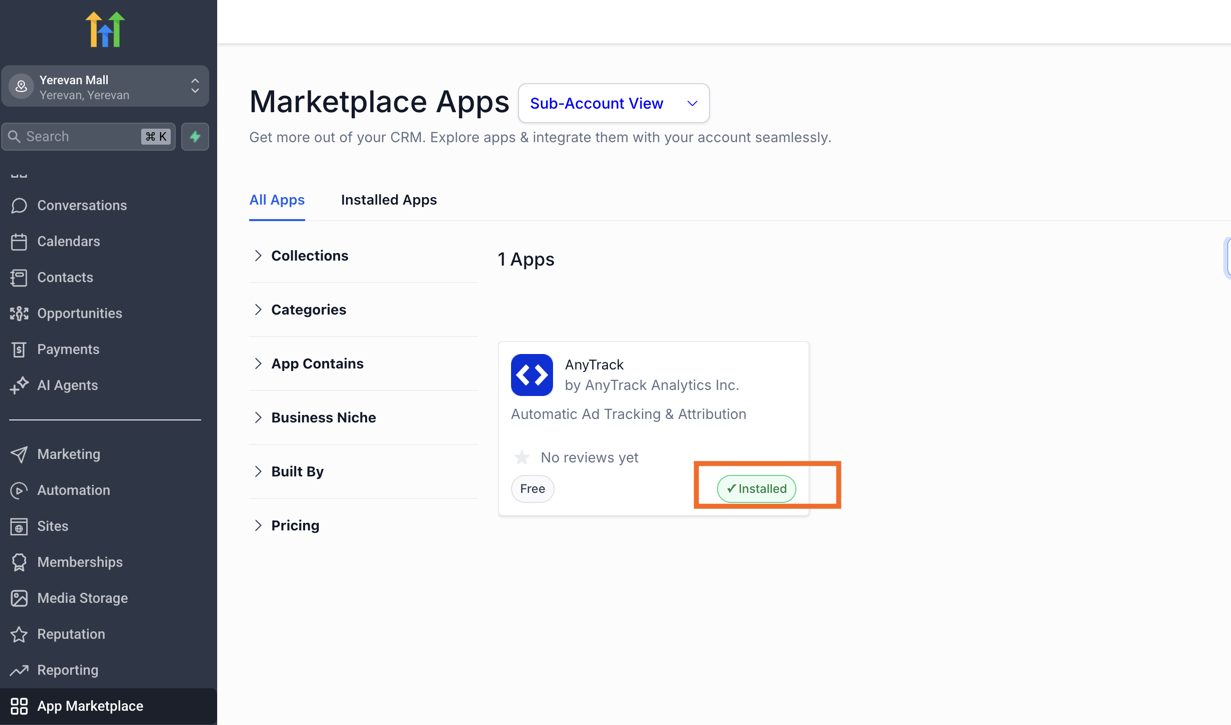Click the Calendars icon in sidebar
The height and width of the screenshot is (725, 1231).
point(19,241)
